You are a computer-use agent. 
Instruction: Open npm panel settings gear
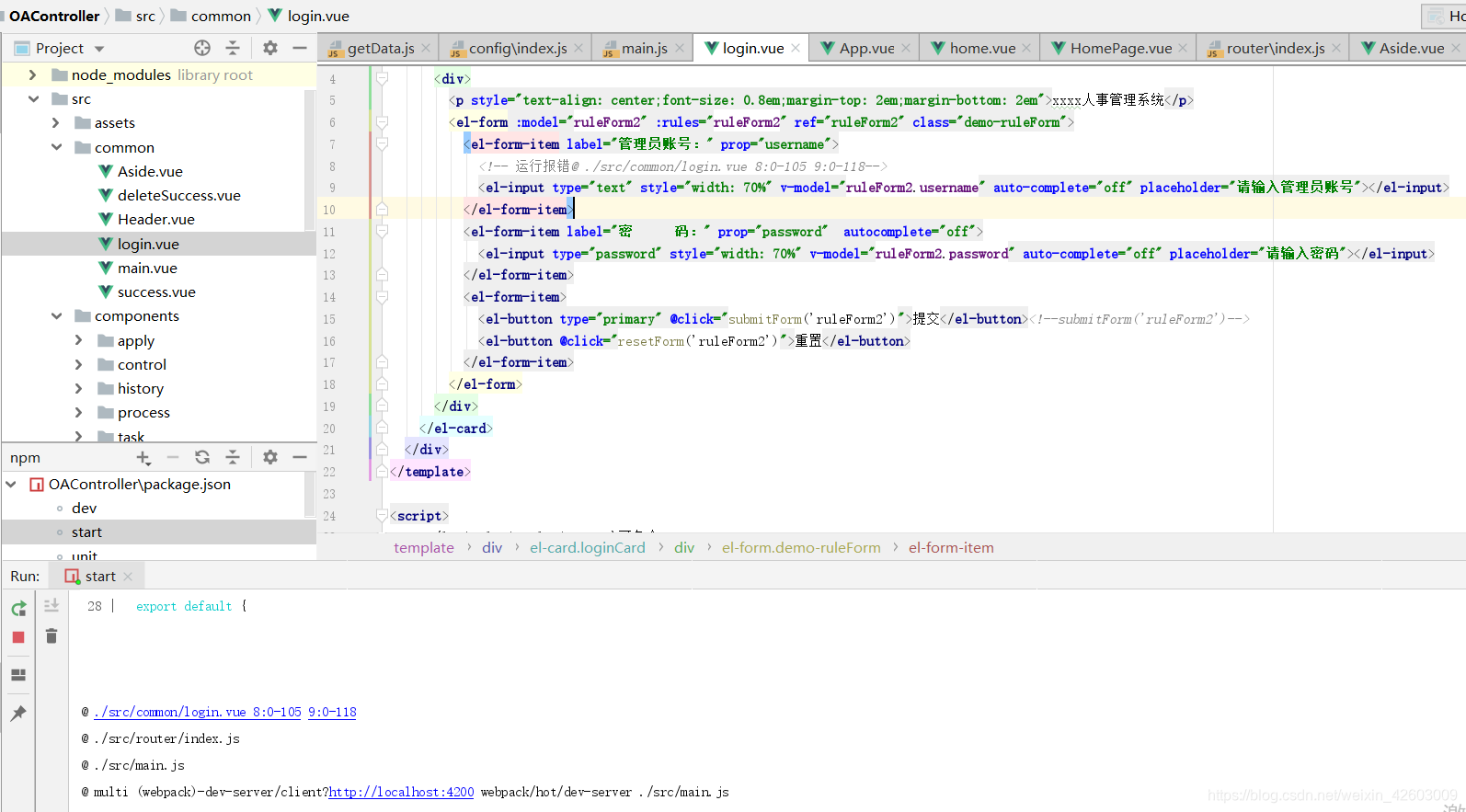click(269, 457)
